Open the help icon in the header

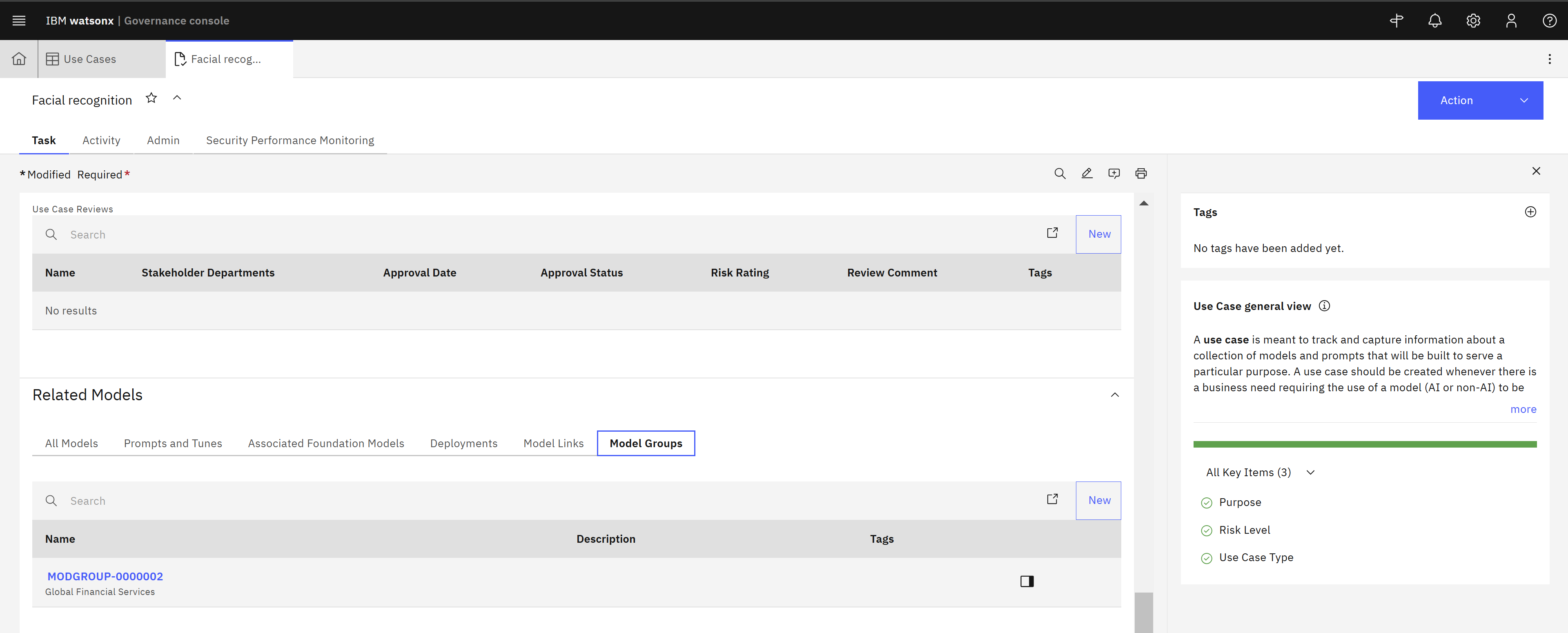[x=1549, y=20]
